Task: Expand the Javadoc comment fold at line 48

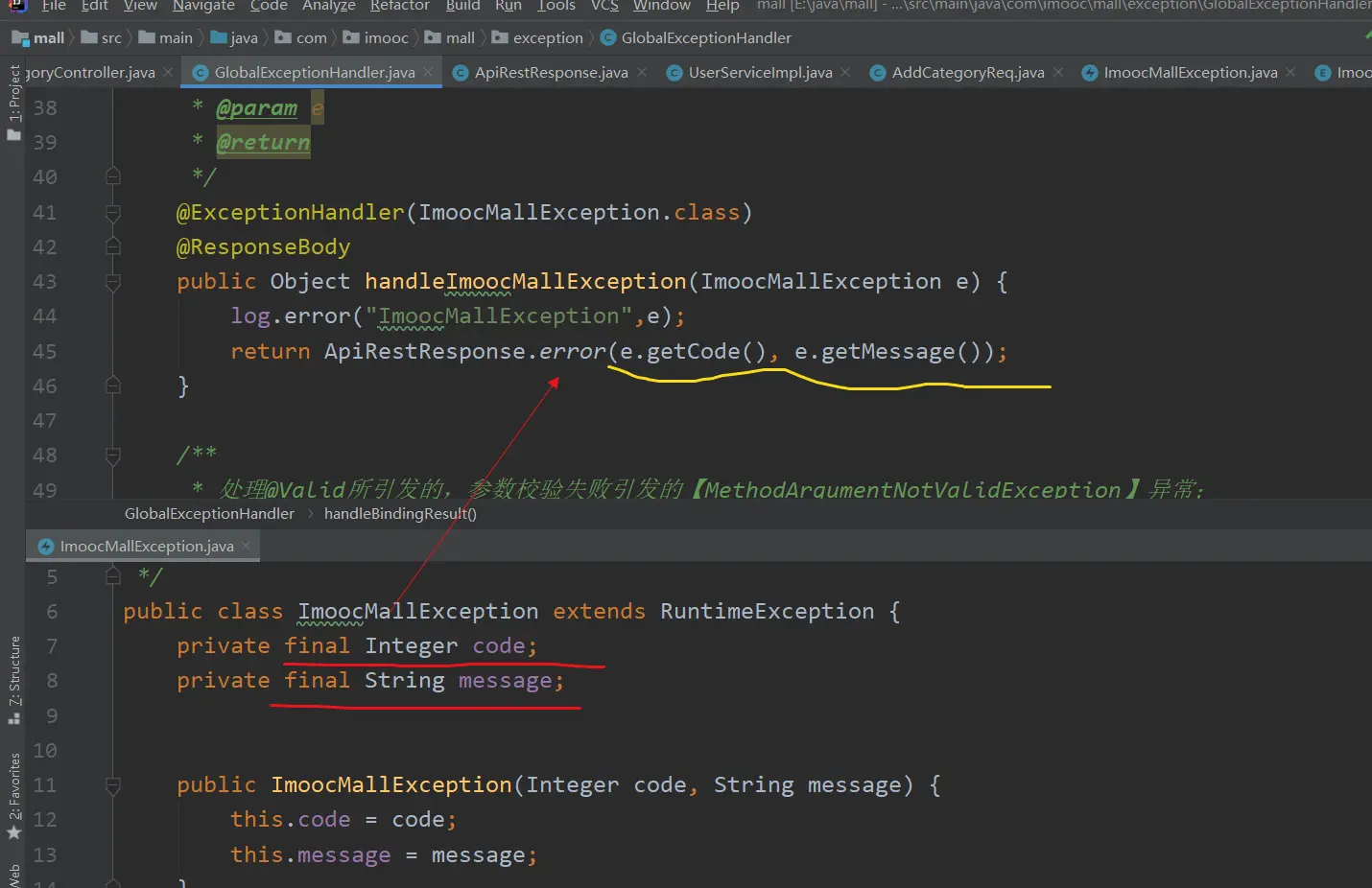Action: (112, 456)
